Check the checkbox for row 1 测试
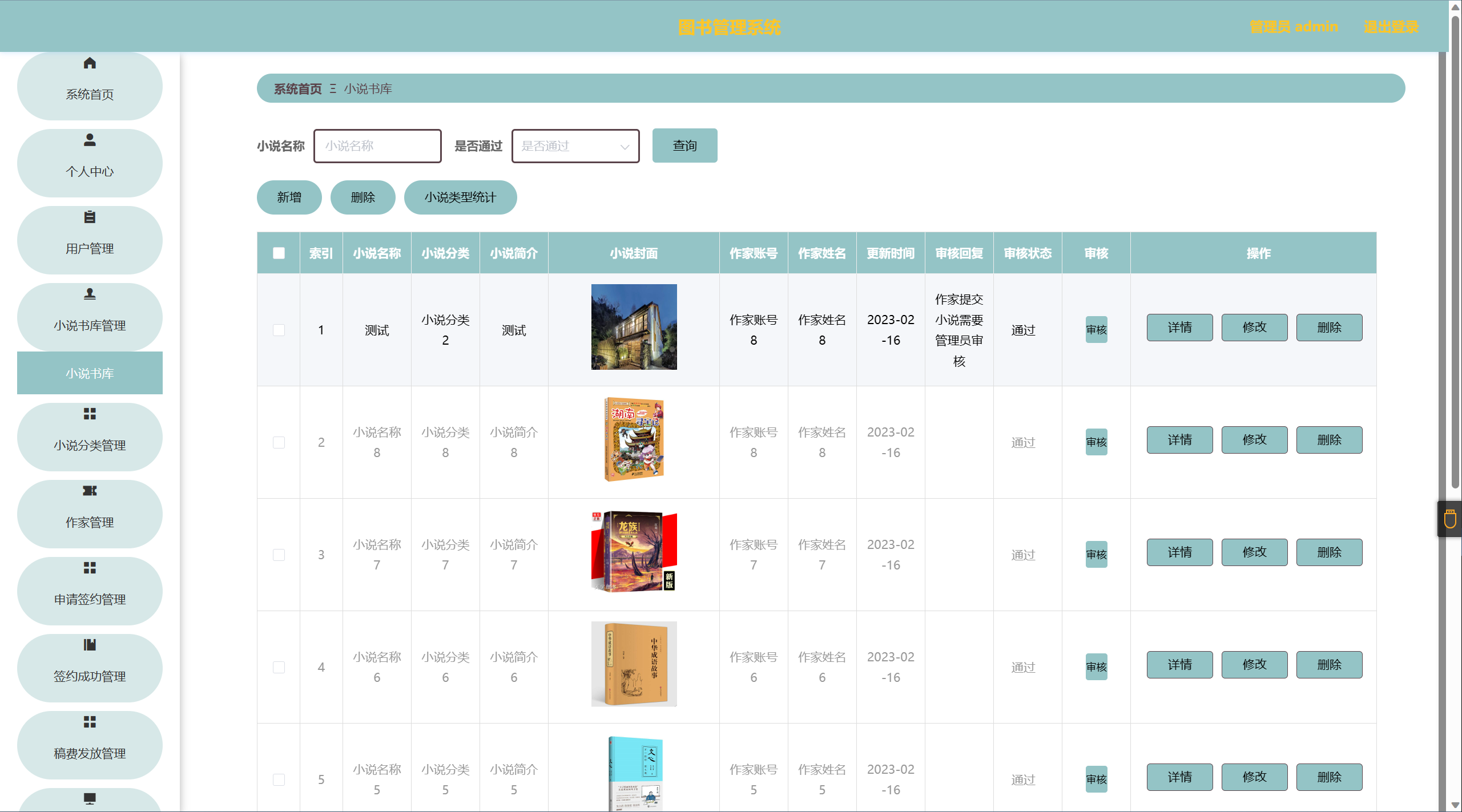The image size is (1462, 812). (279, 330)
